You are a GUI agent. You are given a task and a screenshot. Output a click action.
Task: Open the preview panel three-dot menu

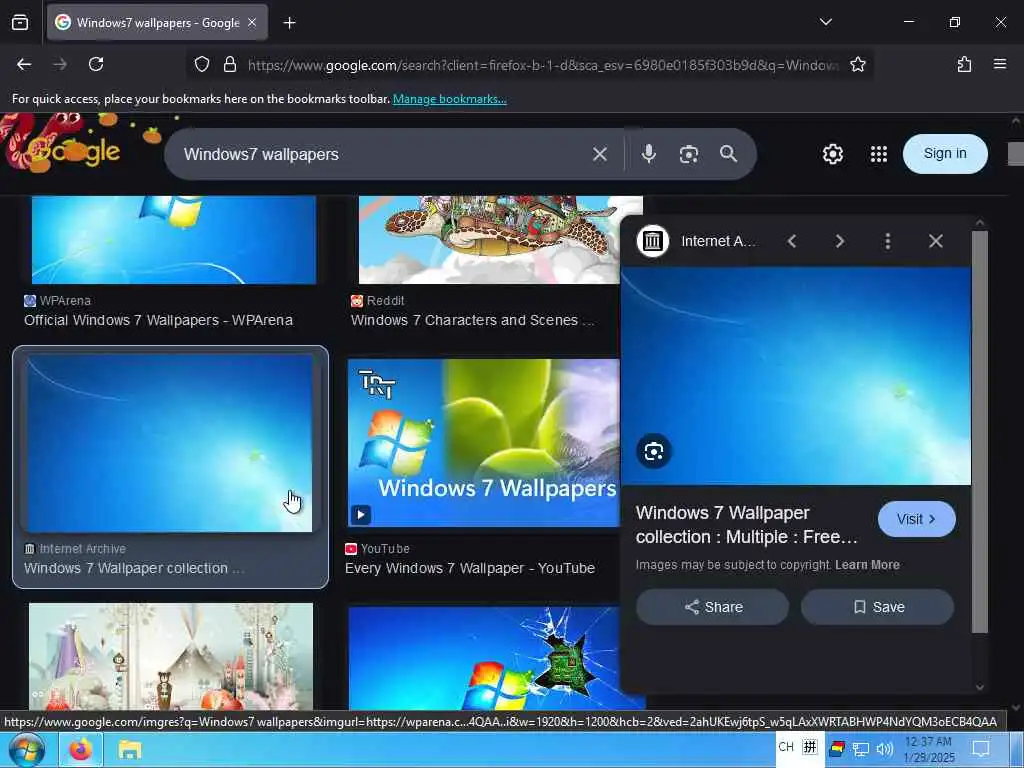(x=888, y=241)
